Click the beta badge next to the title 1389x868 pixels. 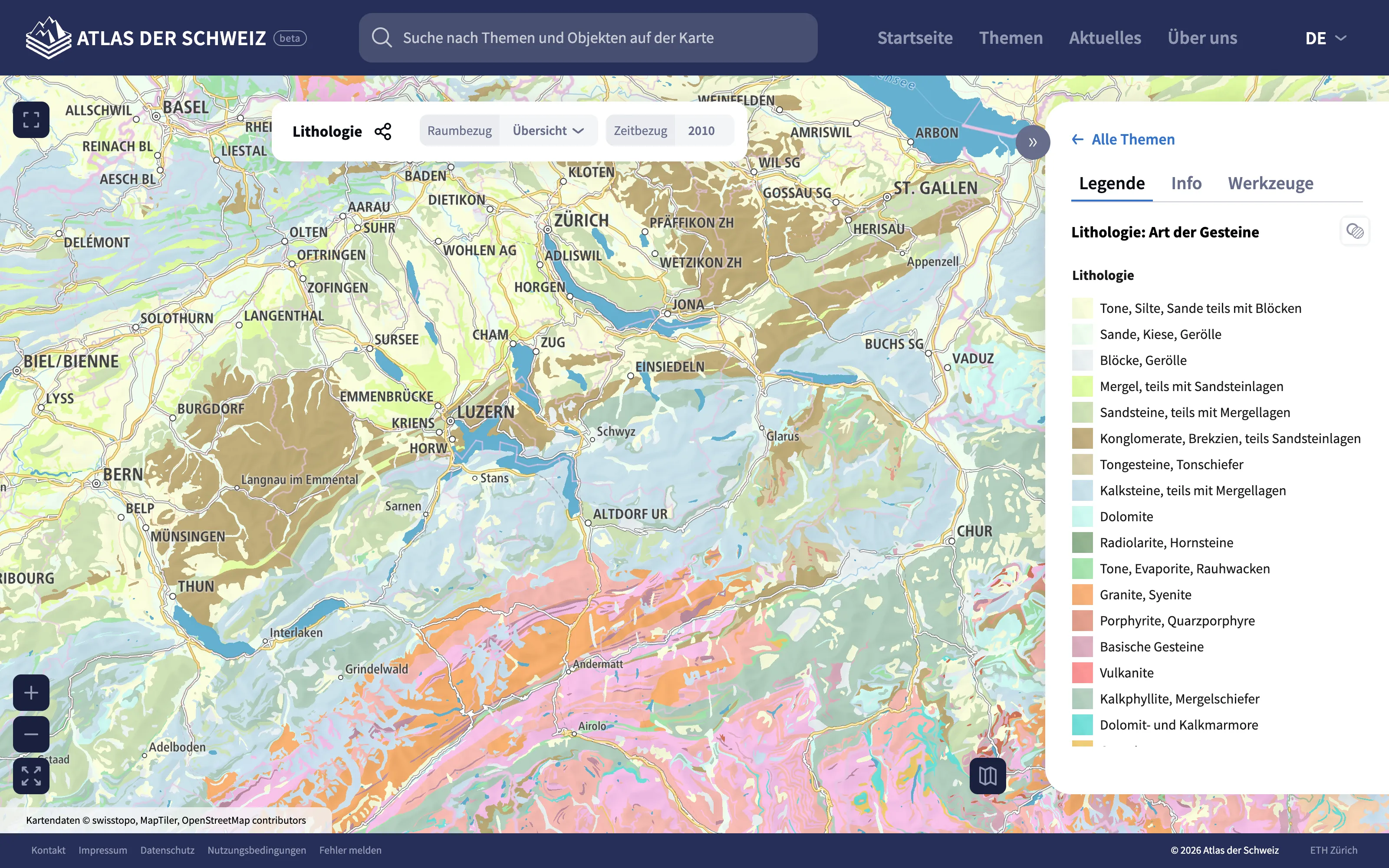290,38
